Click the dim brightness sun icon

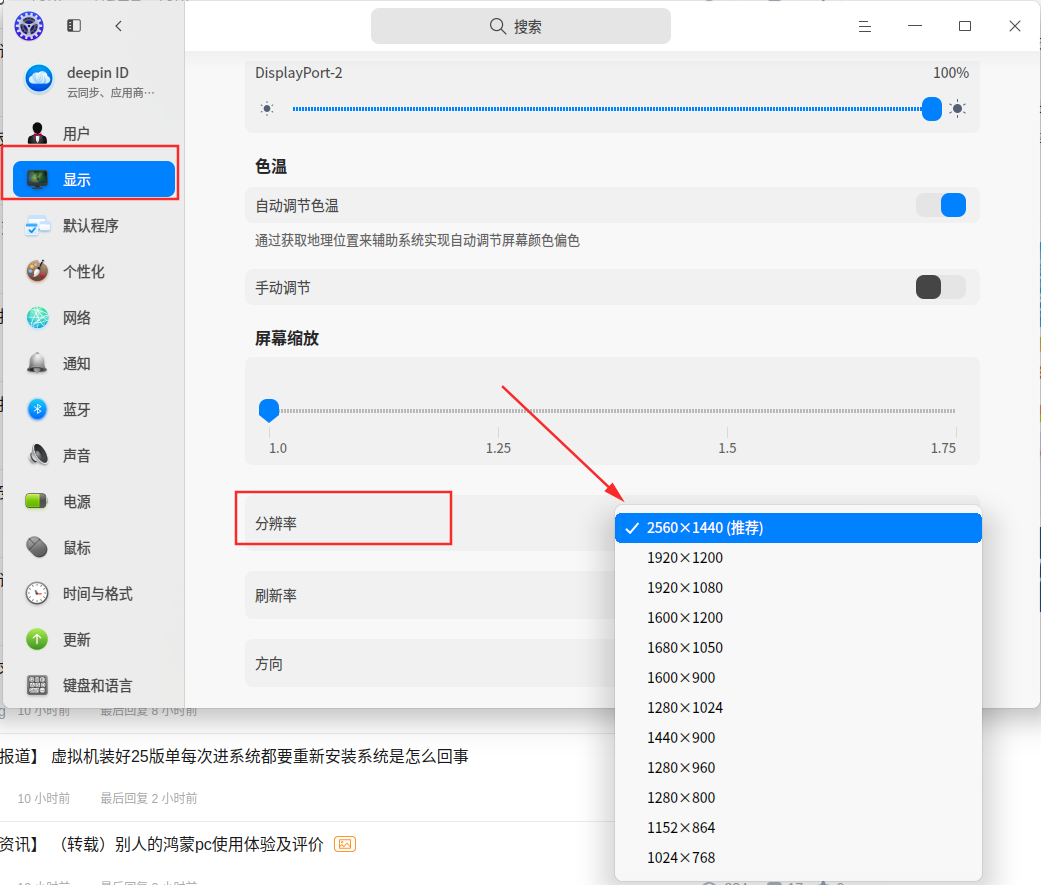[x=267, y=109]
